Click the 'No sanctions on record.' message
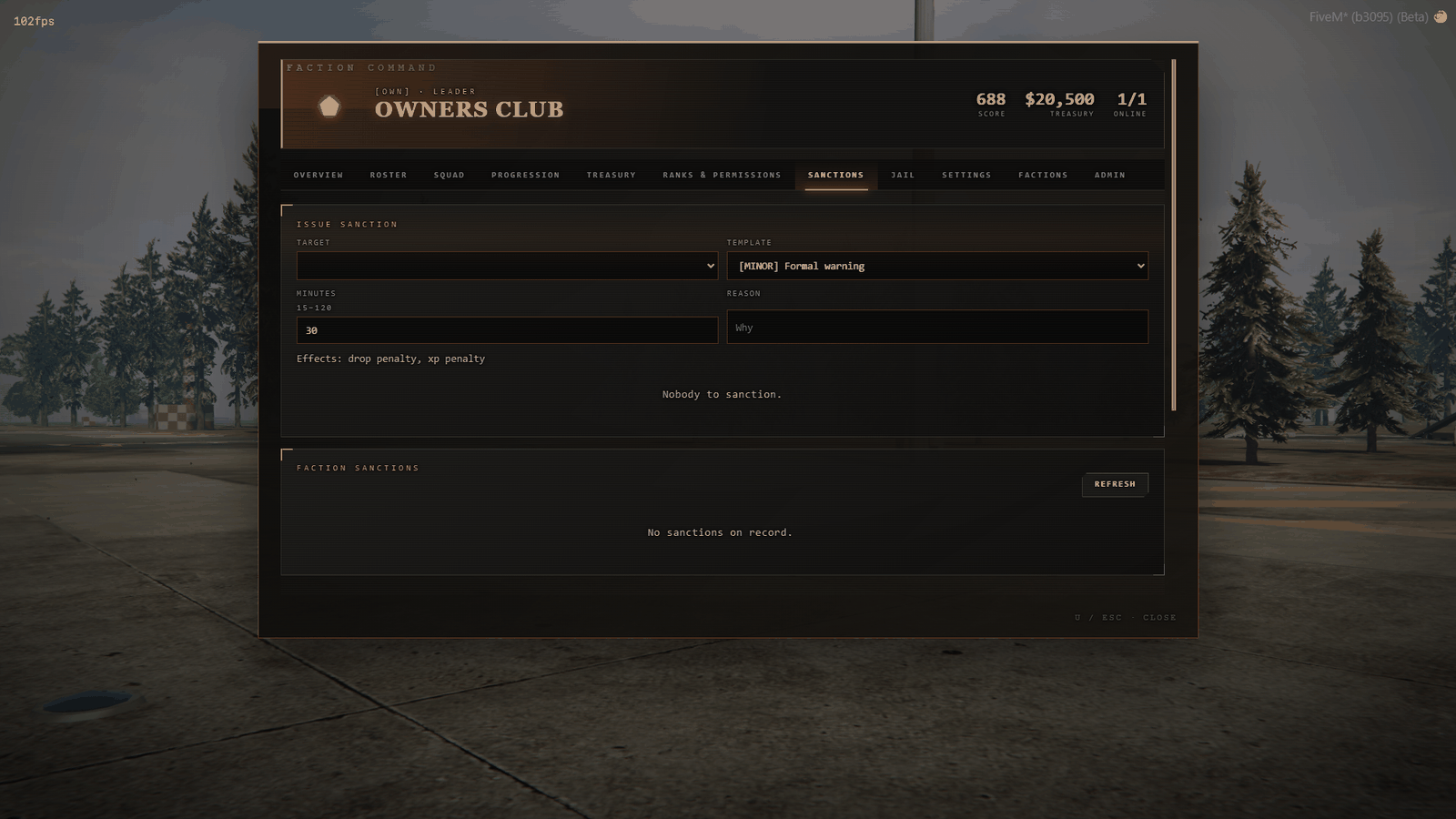Image resolution: width=1456 pixels, height=819 pixels. pos(720,532)
